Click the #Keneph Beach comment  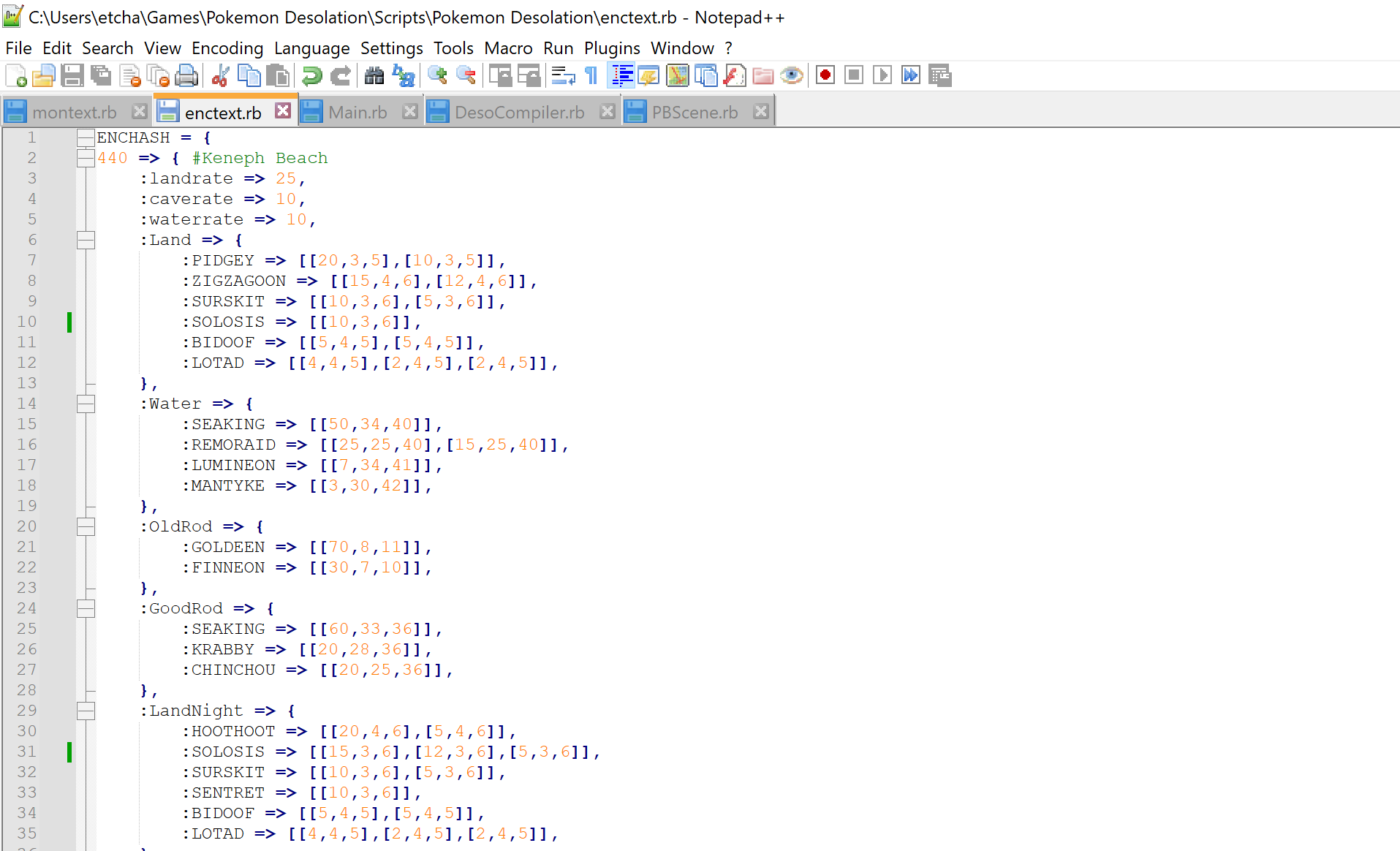click(x=260, y=158)
